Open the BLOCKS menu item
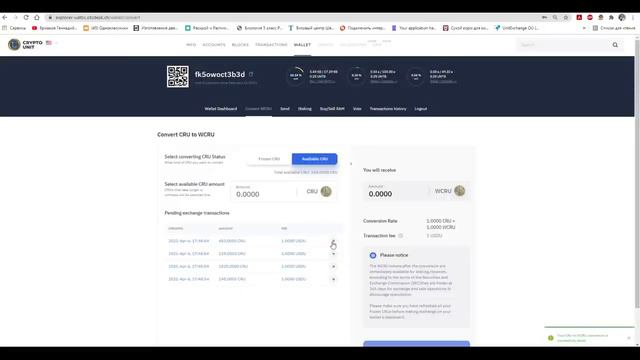The height and width of the screenshot is (360, 640). tap(240, 45)
